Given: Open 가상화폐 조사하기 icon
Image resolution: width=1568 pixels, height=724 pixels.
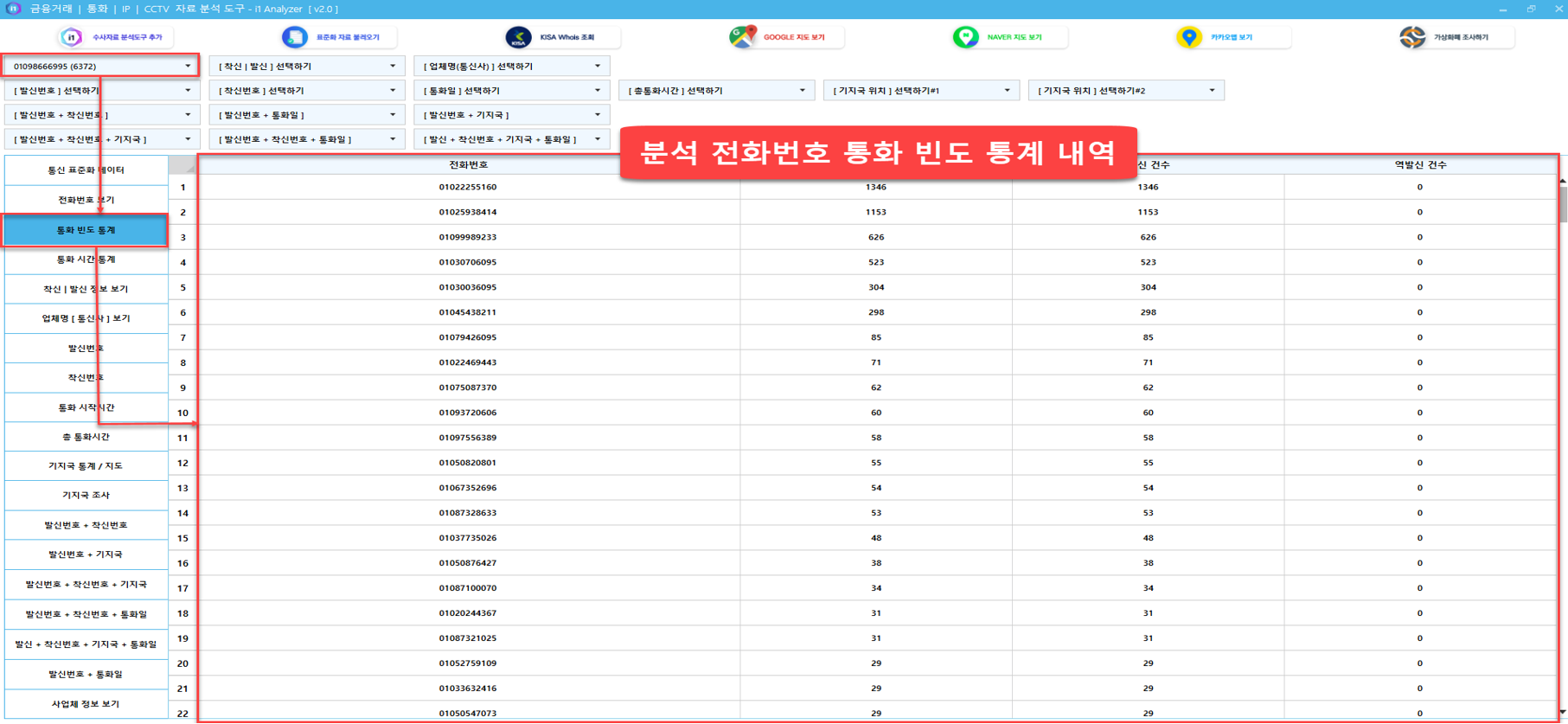Looking at the screenshot, I should (x=1412, y=37).
